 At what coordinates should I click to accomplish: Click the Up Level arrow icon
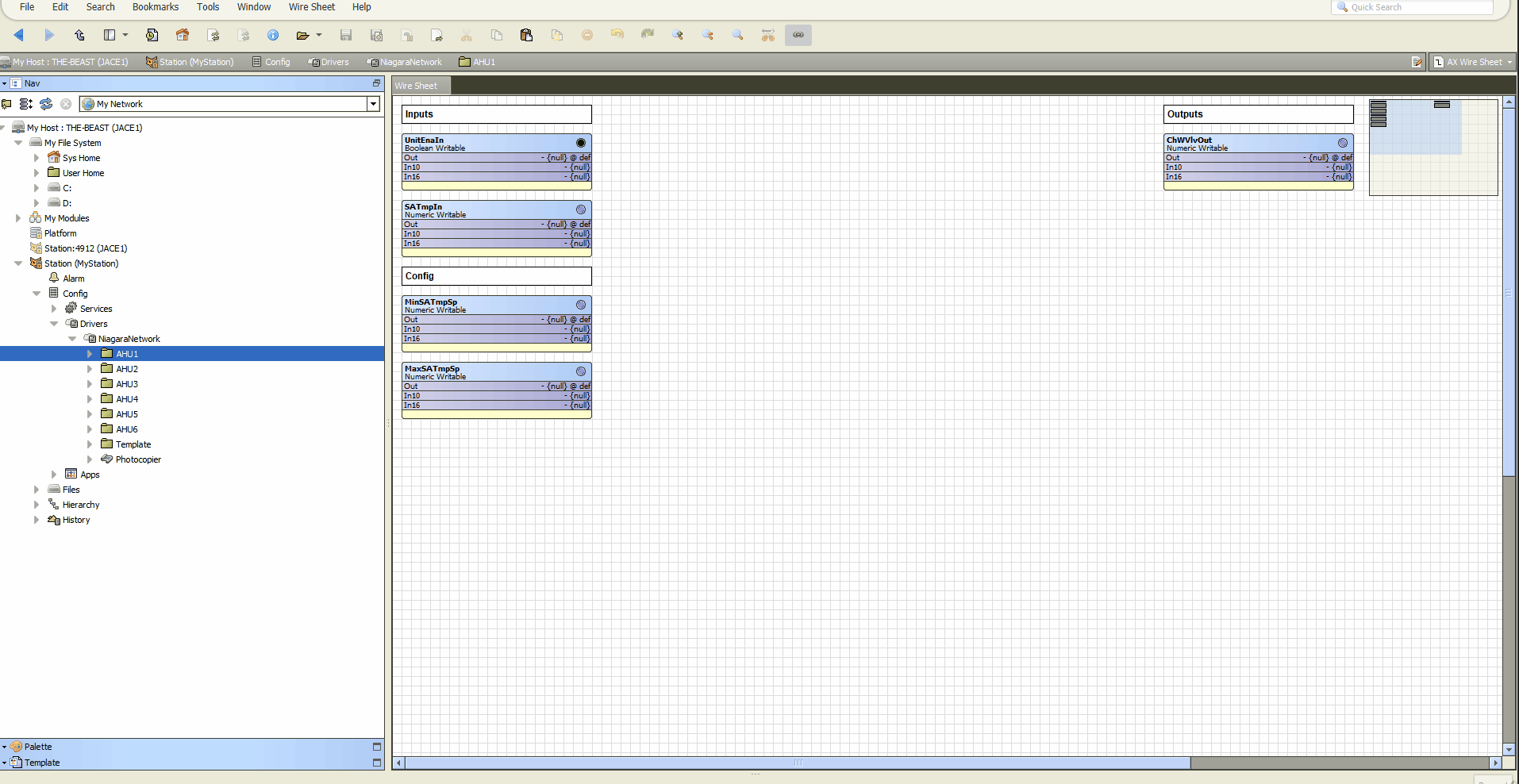coord(79,35)
